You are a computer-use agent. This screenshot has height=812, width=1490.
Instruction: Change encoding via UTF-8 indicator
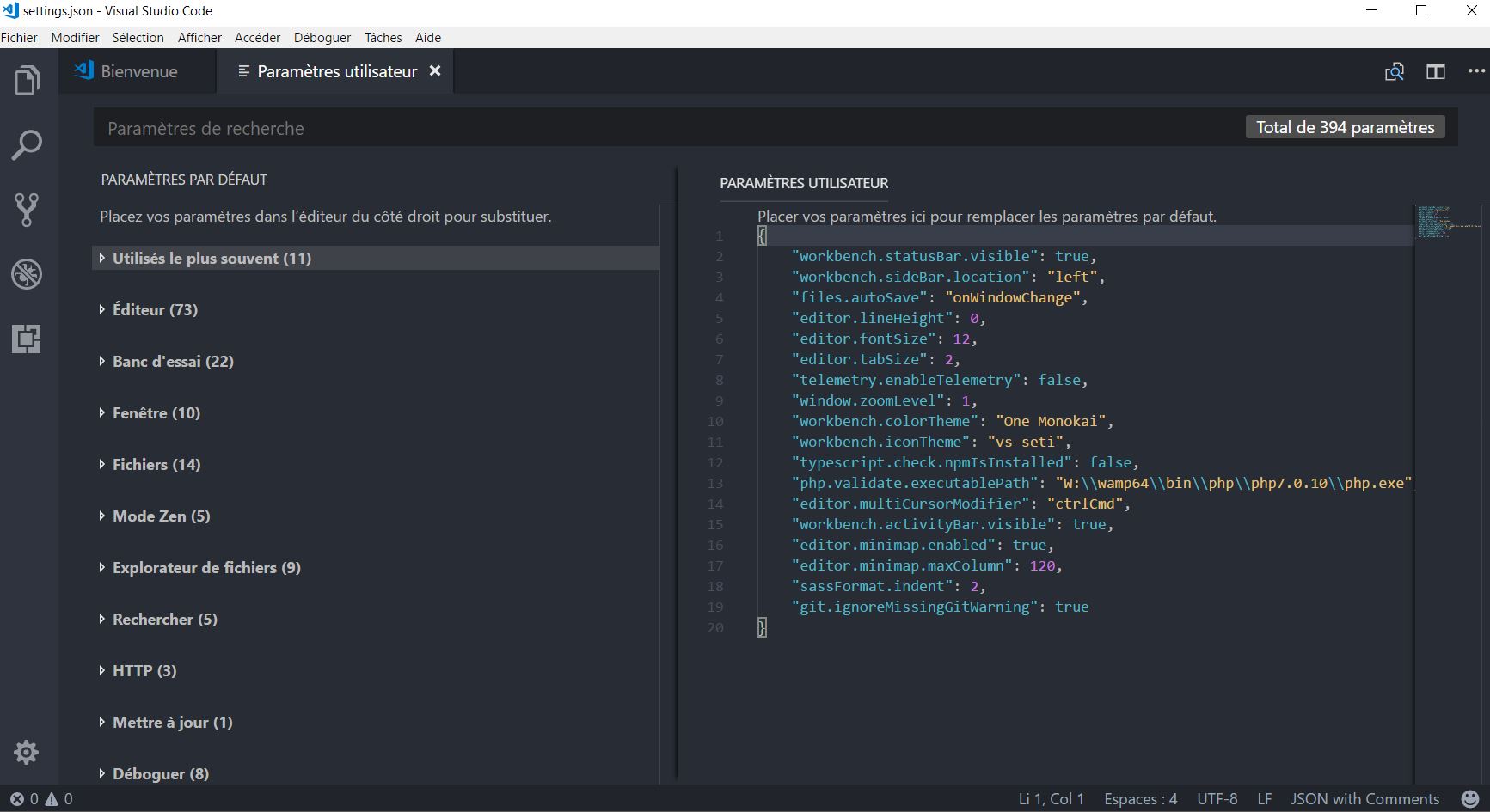tap(1217, 799)
